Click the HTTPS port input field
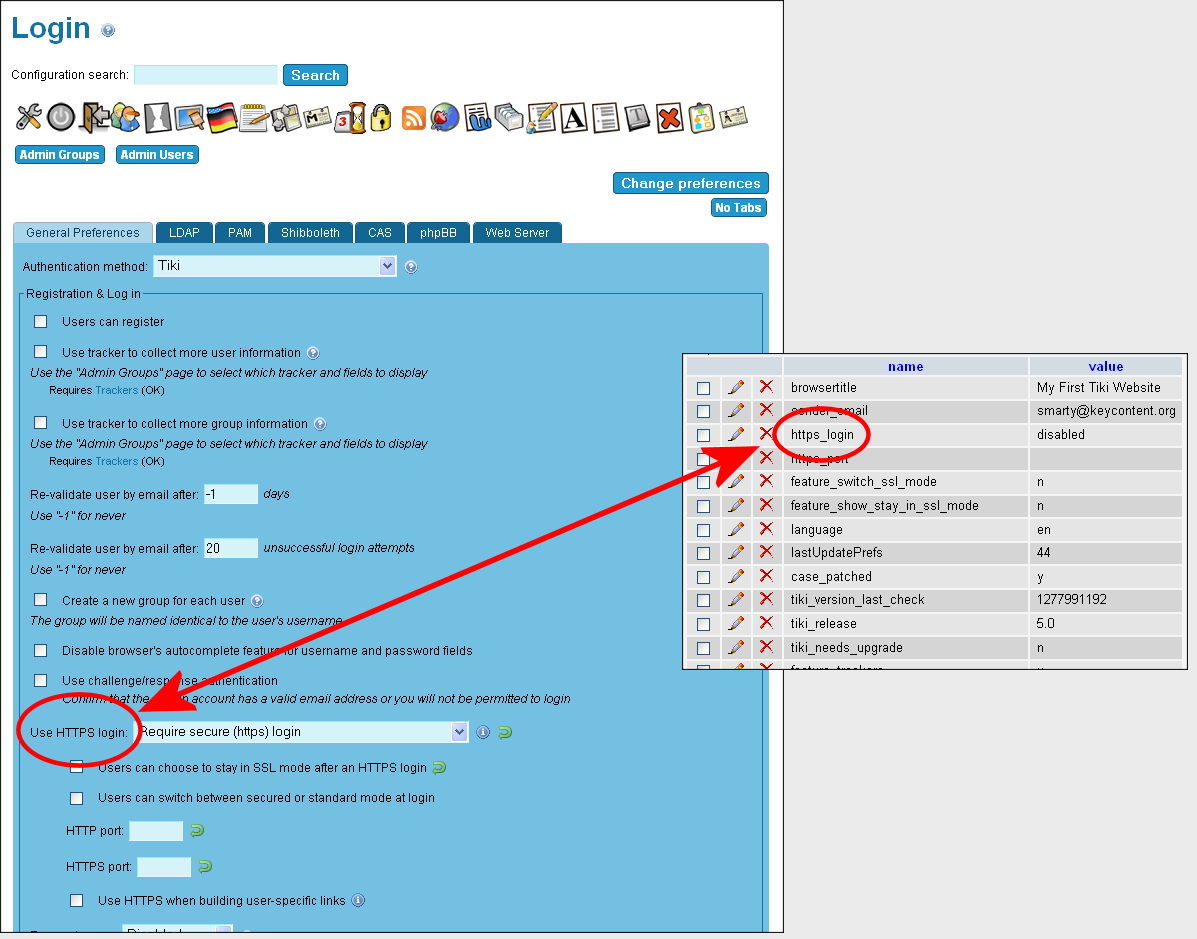The height and width of the screenshot is (939, 1197). click(x=164, y=866)
